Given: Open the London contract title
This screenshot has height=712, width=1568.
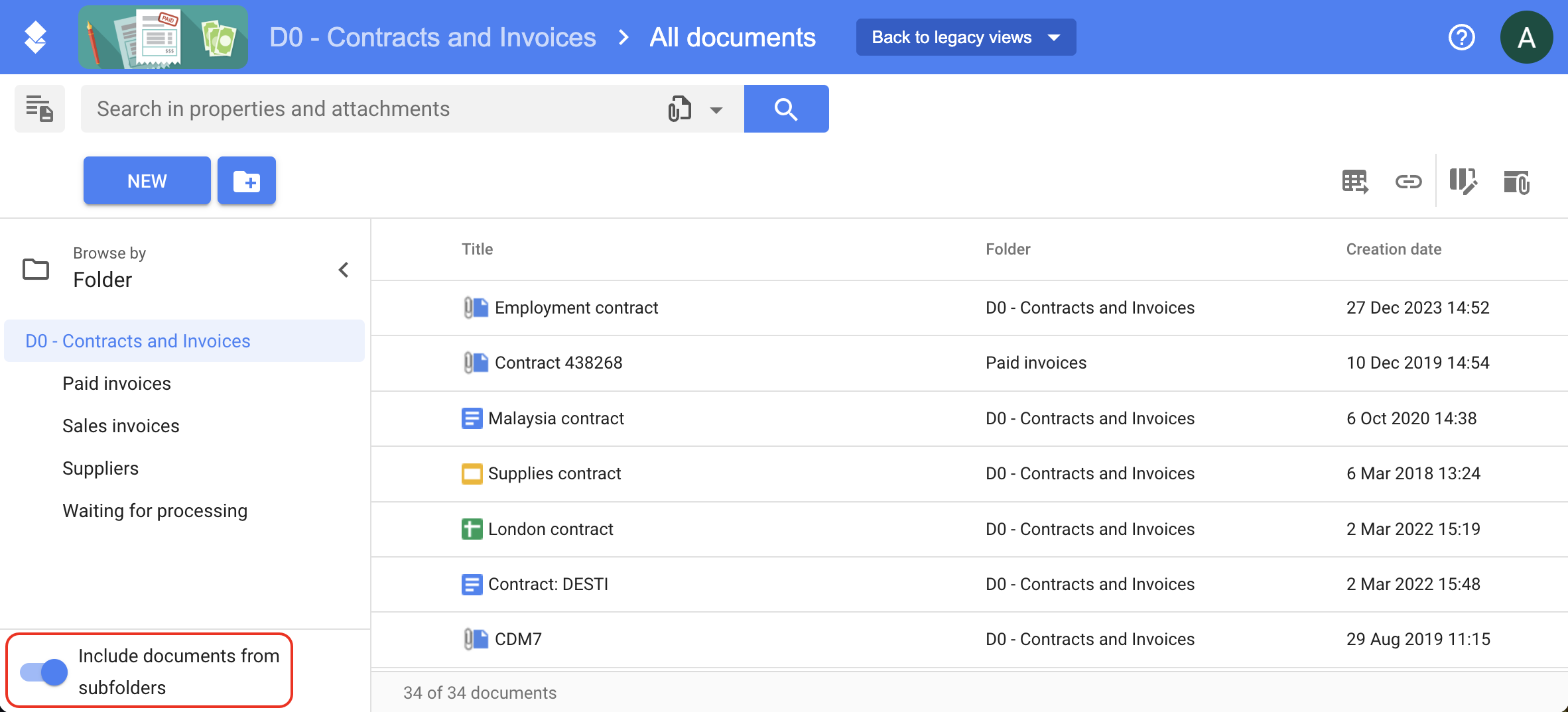Looking at the screenshot, I should 551,529.
